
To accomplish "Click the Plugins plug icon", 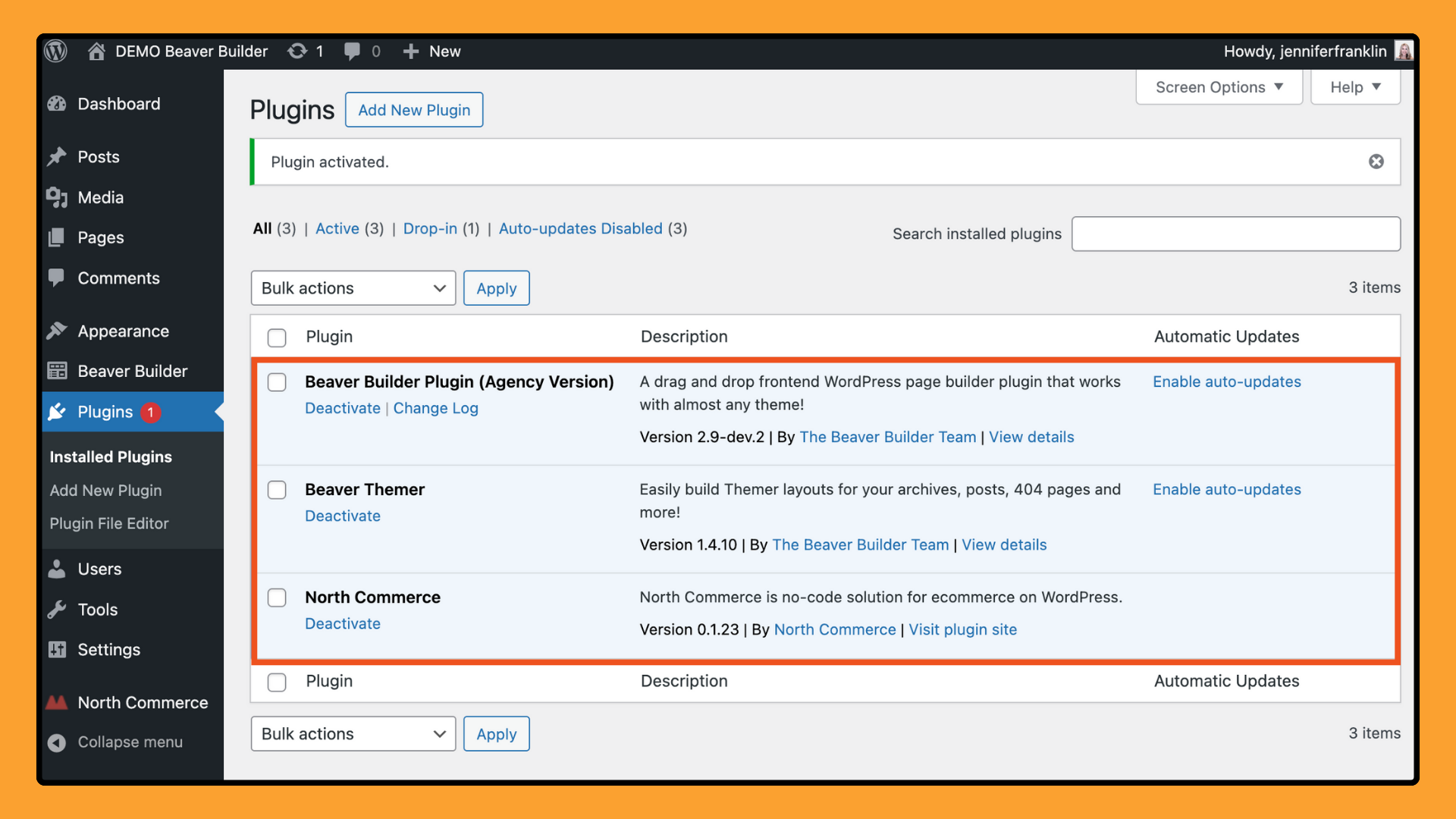I will coord(57,412).
